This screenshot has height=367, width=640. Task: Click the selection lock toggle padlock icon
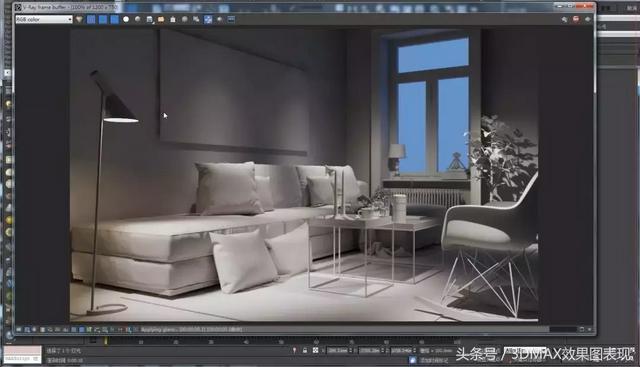[x=305, y=350]
